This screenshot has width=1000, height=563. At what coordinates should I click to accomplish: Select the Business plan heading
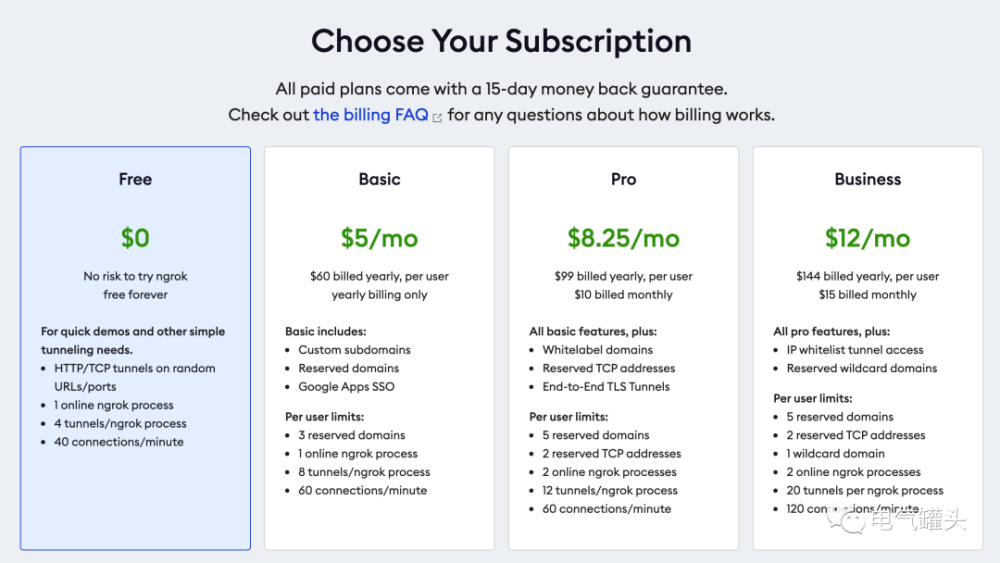[x=867, y=179]
